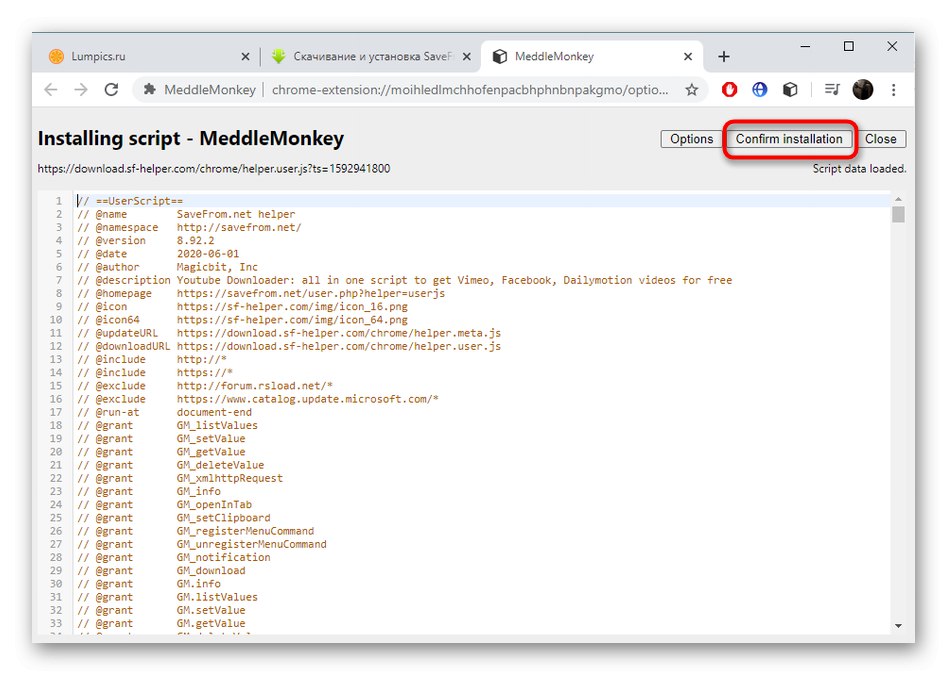Click Confirm installation button
Viewport: 947px width, 675px height.
789,139
